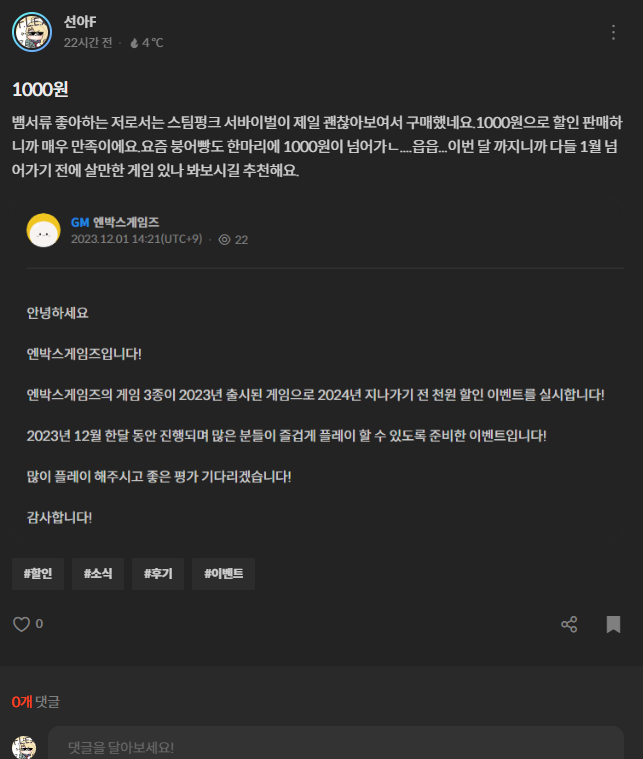Image resolution: width=643 pixels, height=759 pixels.
Task: Open the #이벤트 hashtag
Action: point(223,574)
